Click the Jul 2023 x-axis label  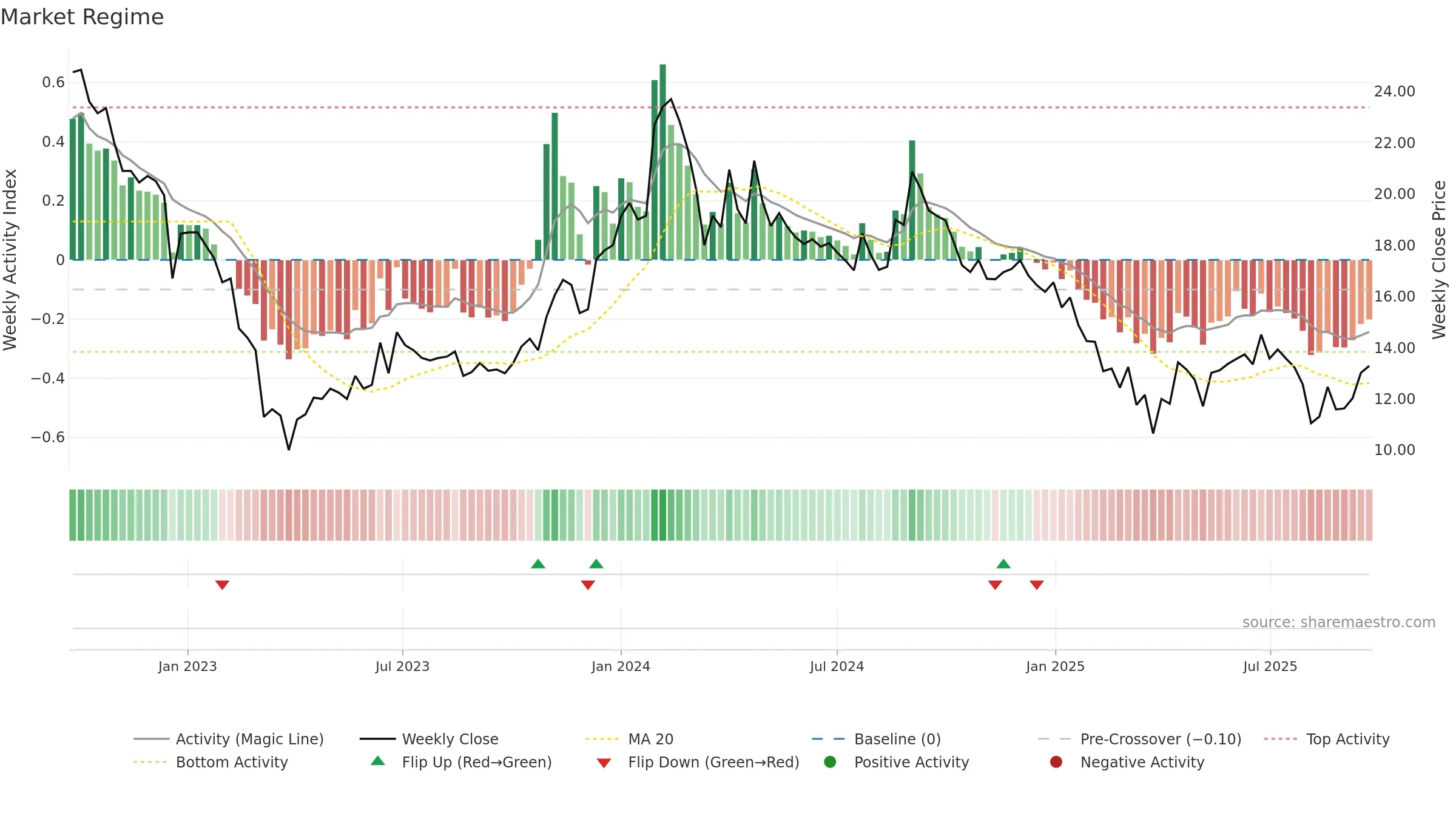tap(402, 667)
